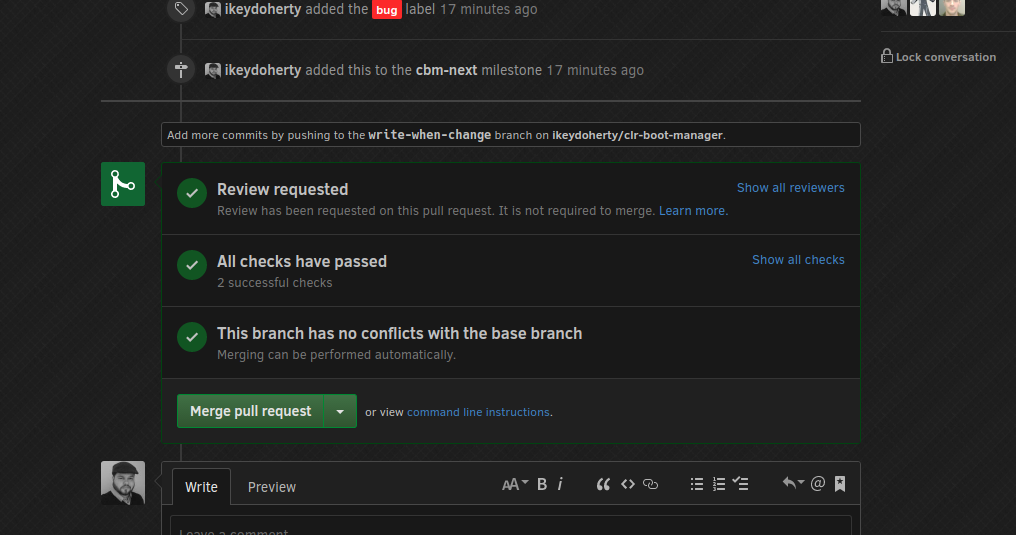Switch to the Preview tab
This screenshot has height=535, width=1016.
click(271, 486)
